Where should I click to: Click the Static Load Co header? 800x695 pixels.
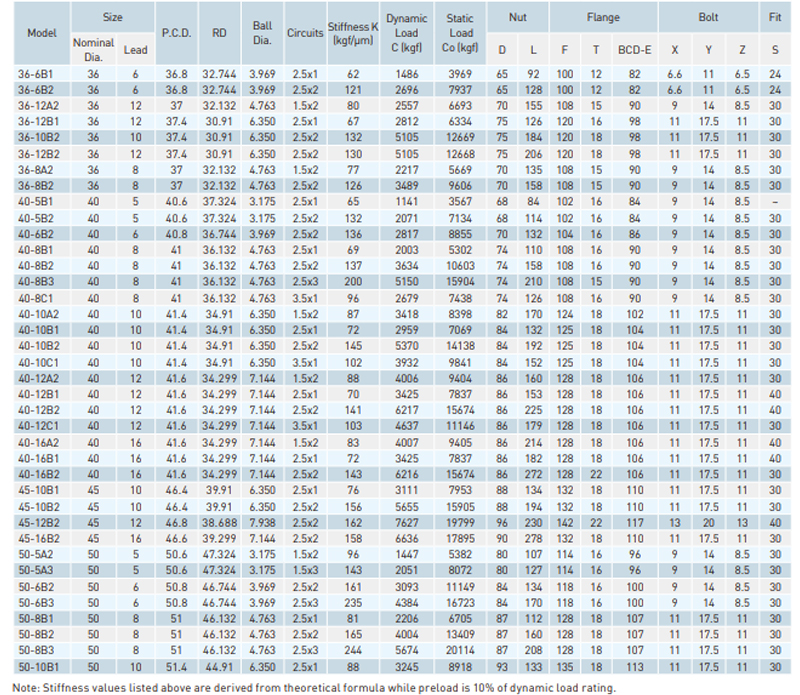pos(458,32)
